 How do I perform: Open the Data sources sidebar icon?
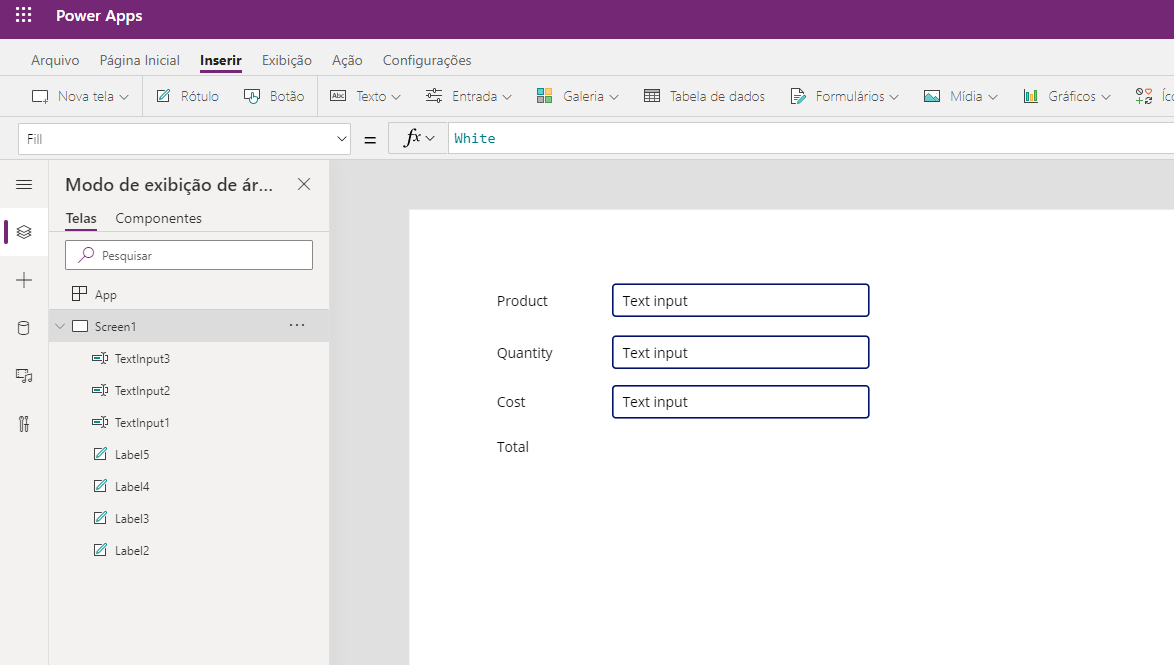click(23, 327)
